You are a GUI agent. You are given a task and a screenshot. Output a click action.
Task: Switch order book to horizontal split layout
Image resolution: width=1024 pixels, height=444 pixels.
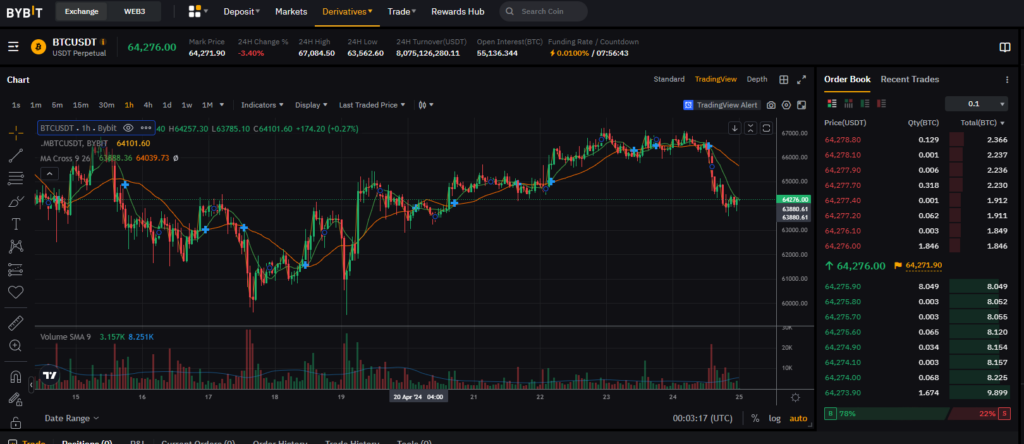(849, 103)
